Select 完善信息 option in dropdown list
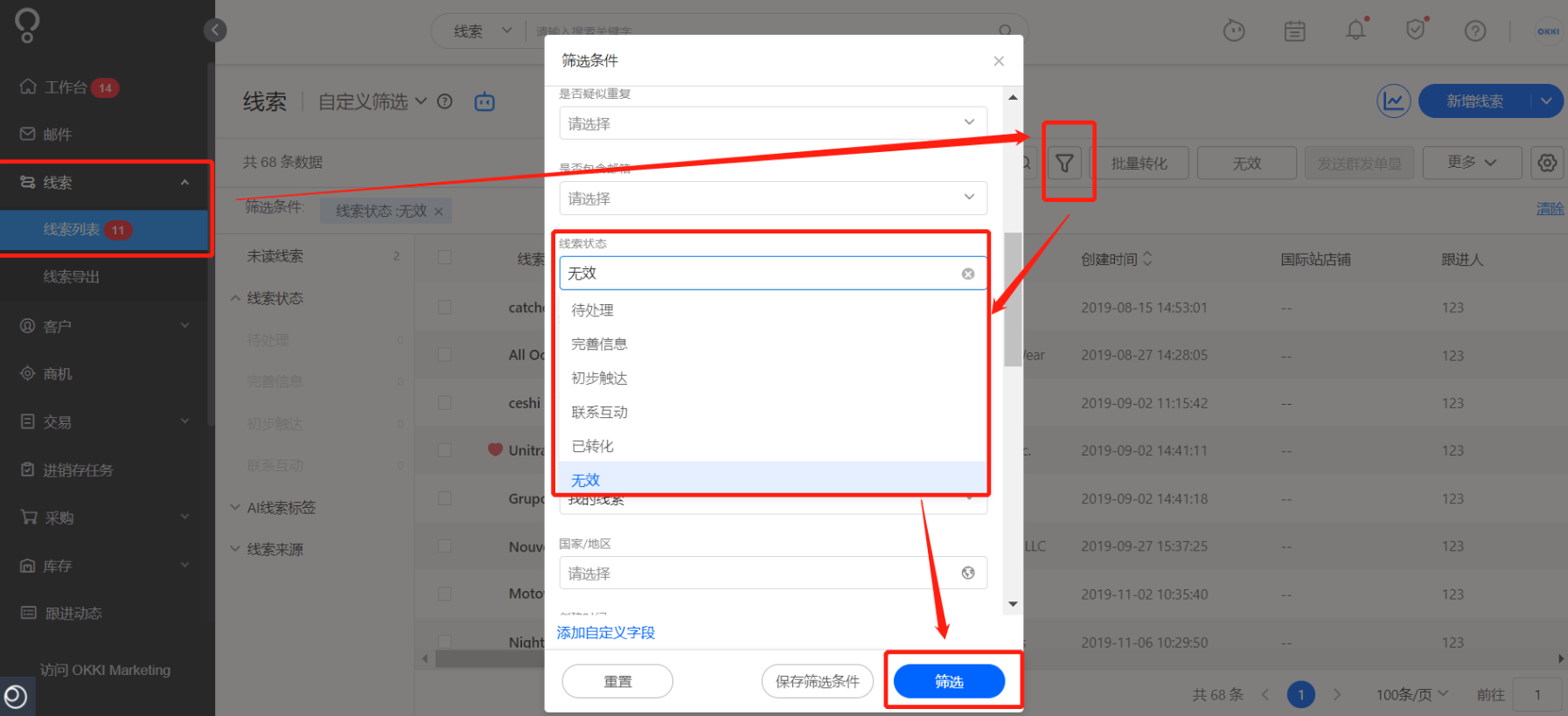Viewport: 1568px width, 716px height. pyautogui.click(x=773, y=344)
